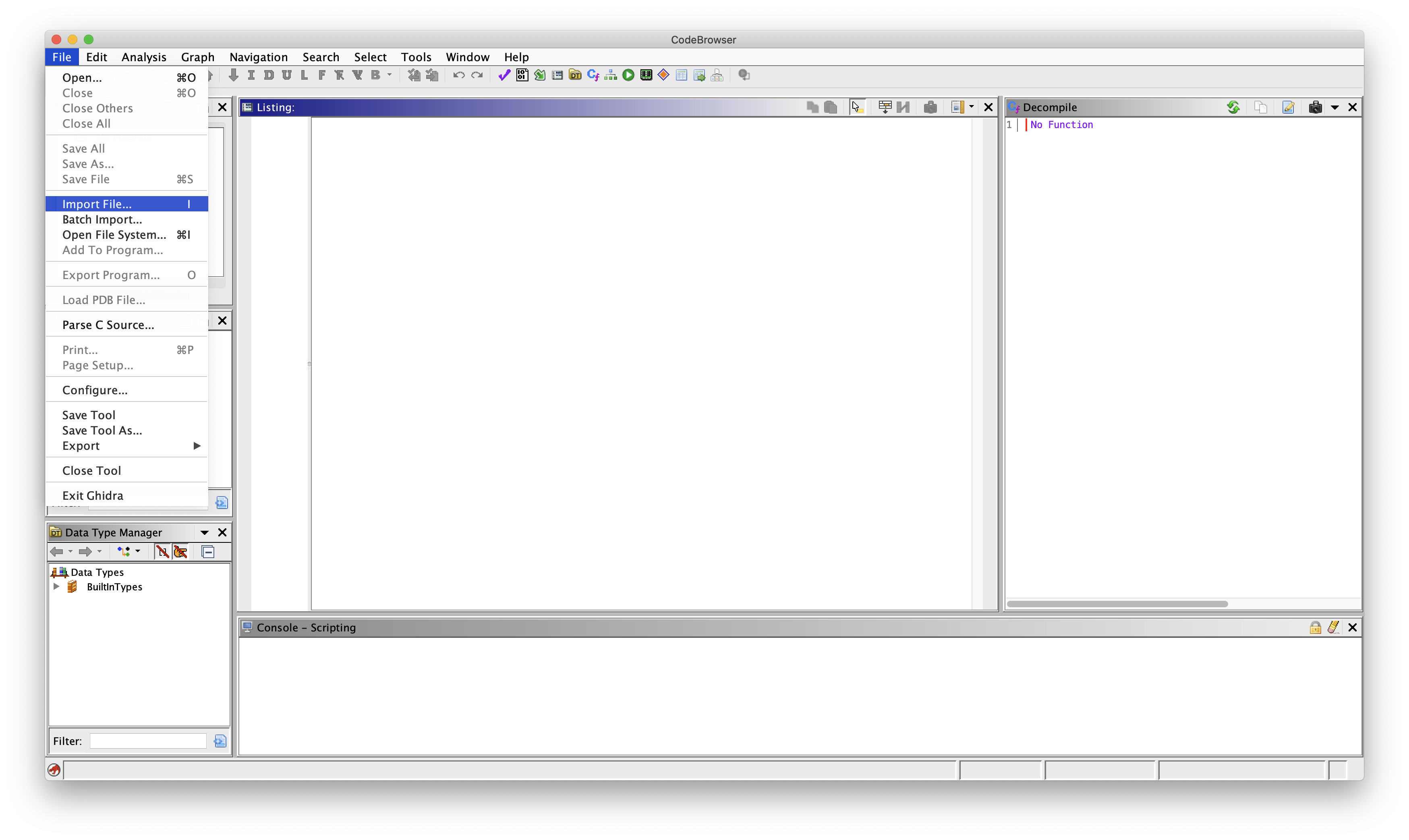
Task: Click the purple checkmark toolbar icon
Action: click(504, 75)
